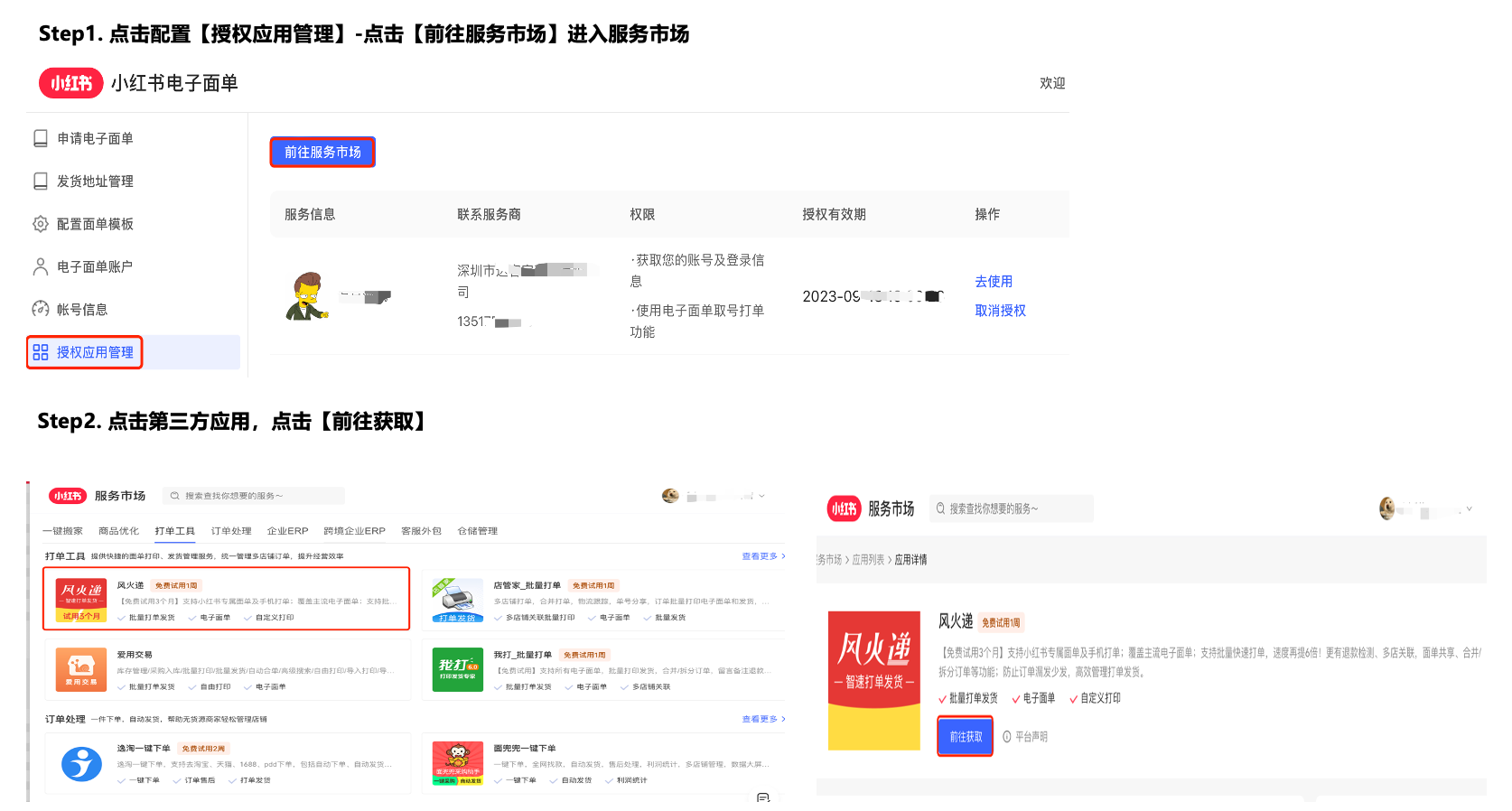Expand the account dropdown arrow on the list page

[x=762, y=496]
